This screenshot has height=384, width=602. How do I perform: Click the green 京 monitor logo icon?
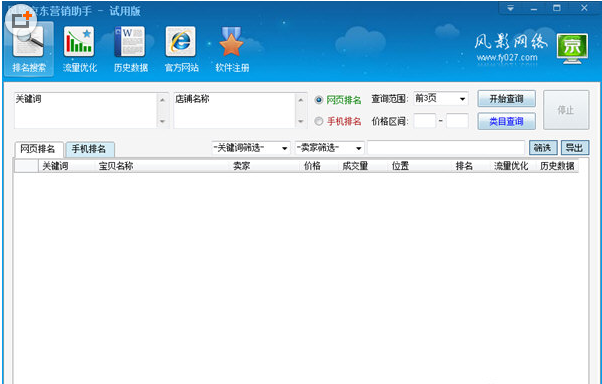[572, 48]
